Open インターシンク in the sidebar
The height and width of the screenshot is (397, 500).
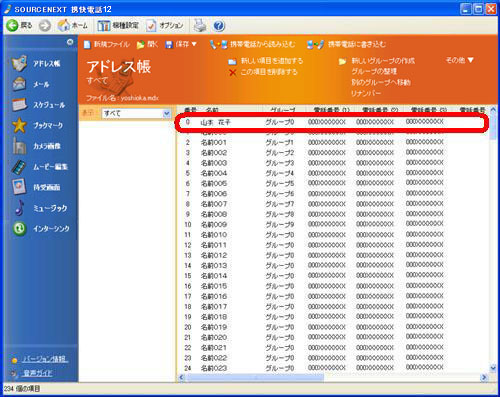click(x=41, y=229)
